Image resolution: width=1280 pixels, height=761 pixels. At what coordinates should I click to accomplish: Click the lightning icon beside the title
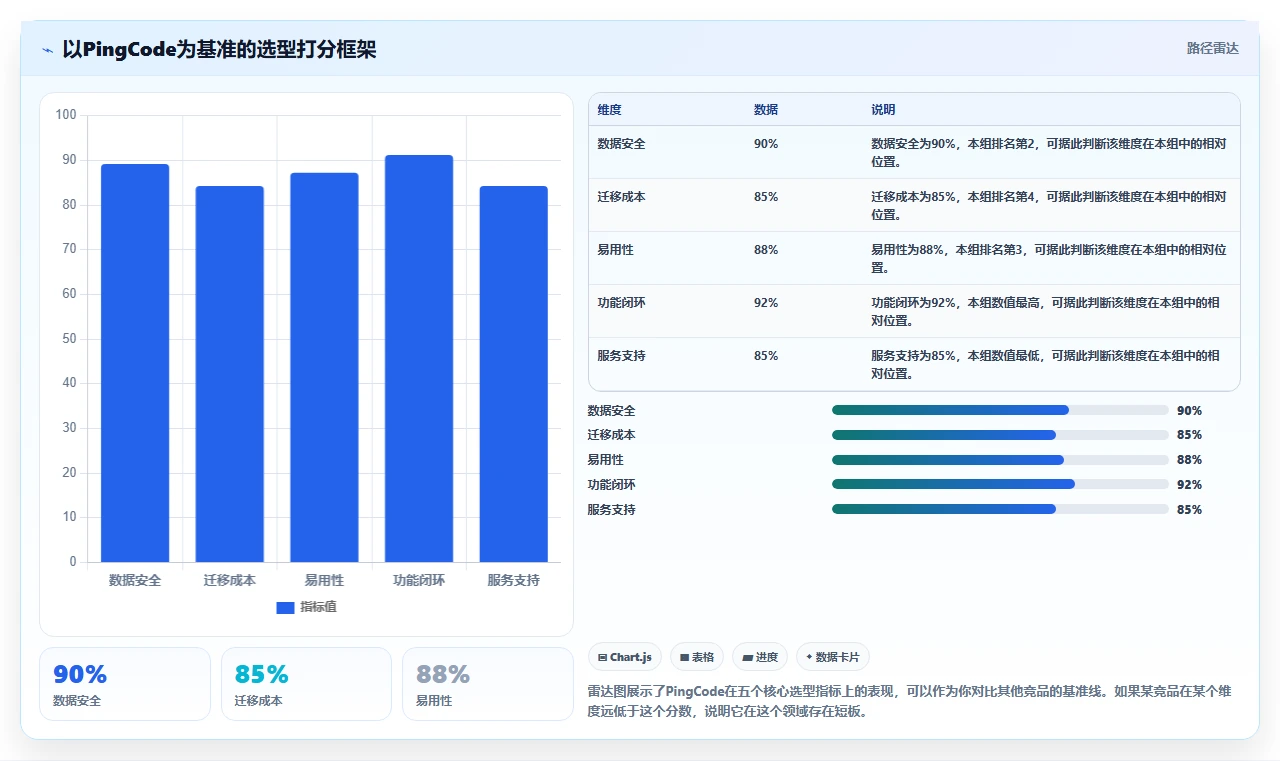click(x=47, y=50)
